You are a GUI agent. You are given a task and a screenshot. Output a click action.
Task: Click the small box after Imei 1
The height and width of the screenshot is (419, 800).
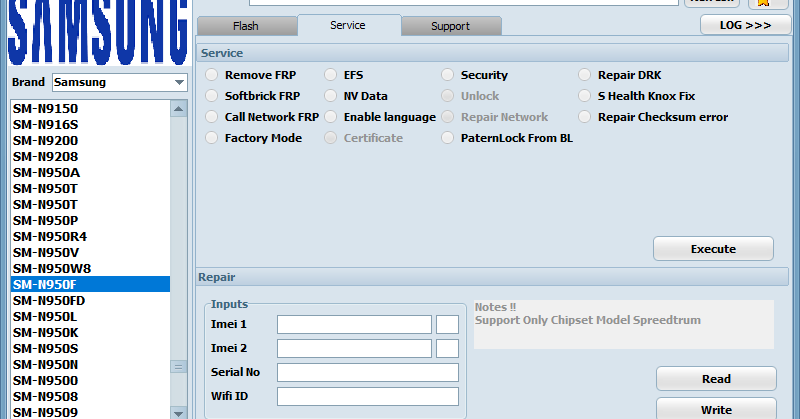pos(447,325)
